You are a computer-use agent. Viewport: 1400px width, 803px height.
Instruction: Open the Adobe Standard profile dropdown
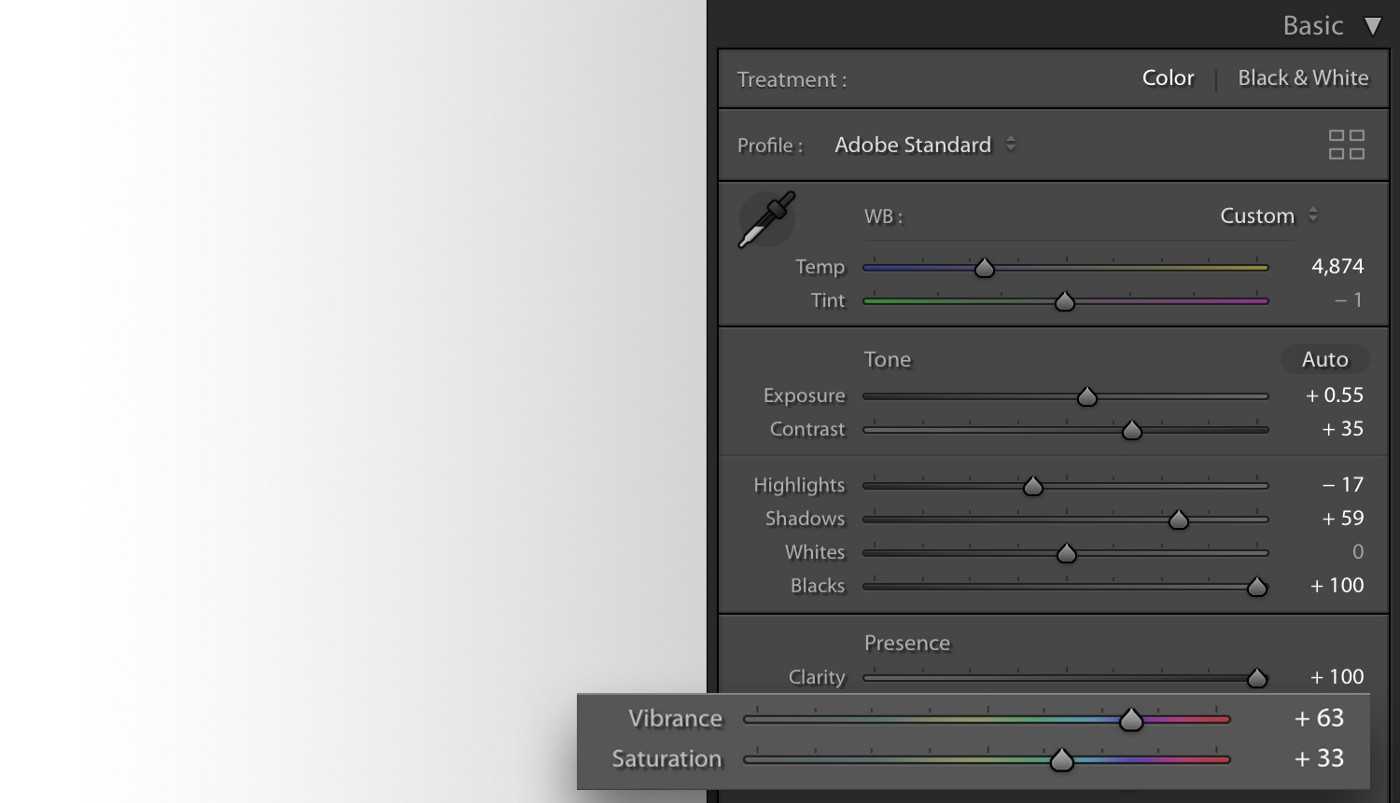924,145
